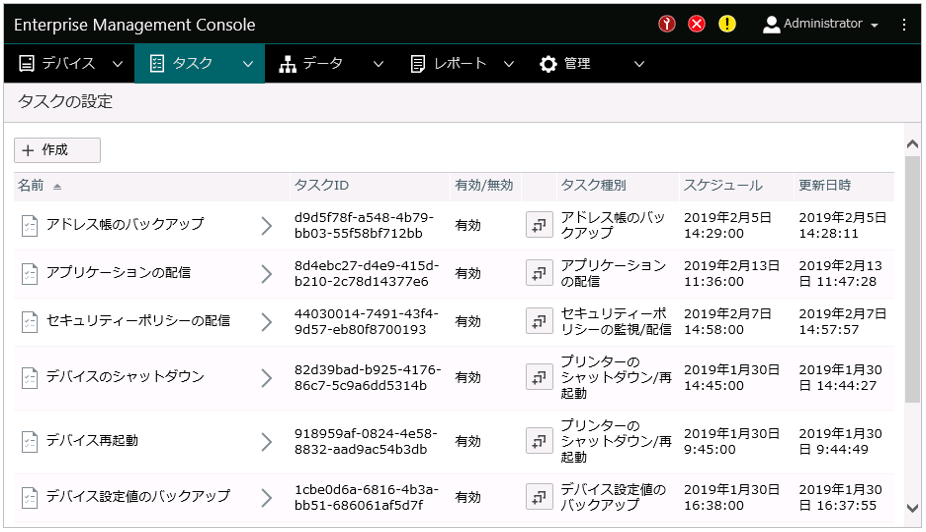Image resolution: width=926 pixels, height=532 pixels.
Task: Click the red key alert icon
Action: click(667, 24)
